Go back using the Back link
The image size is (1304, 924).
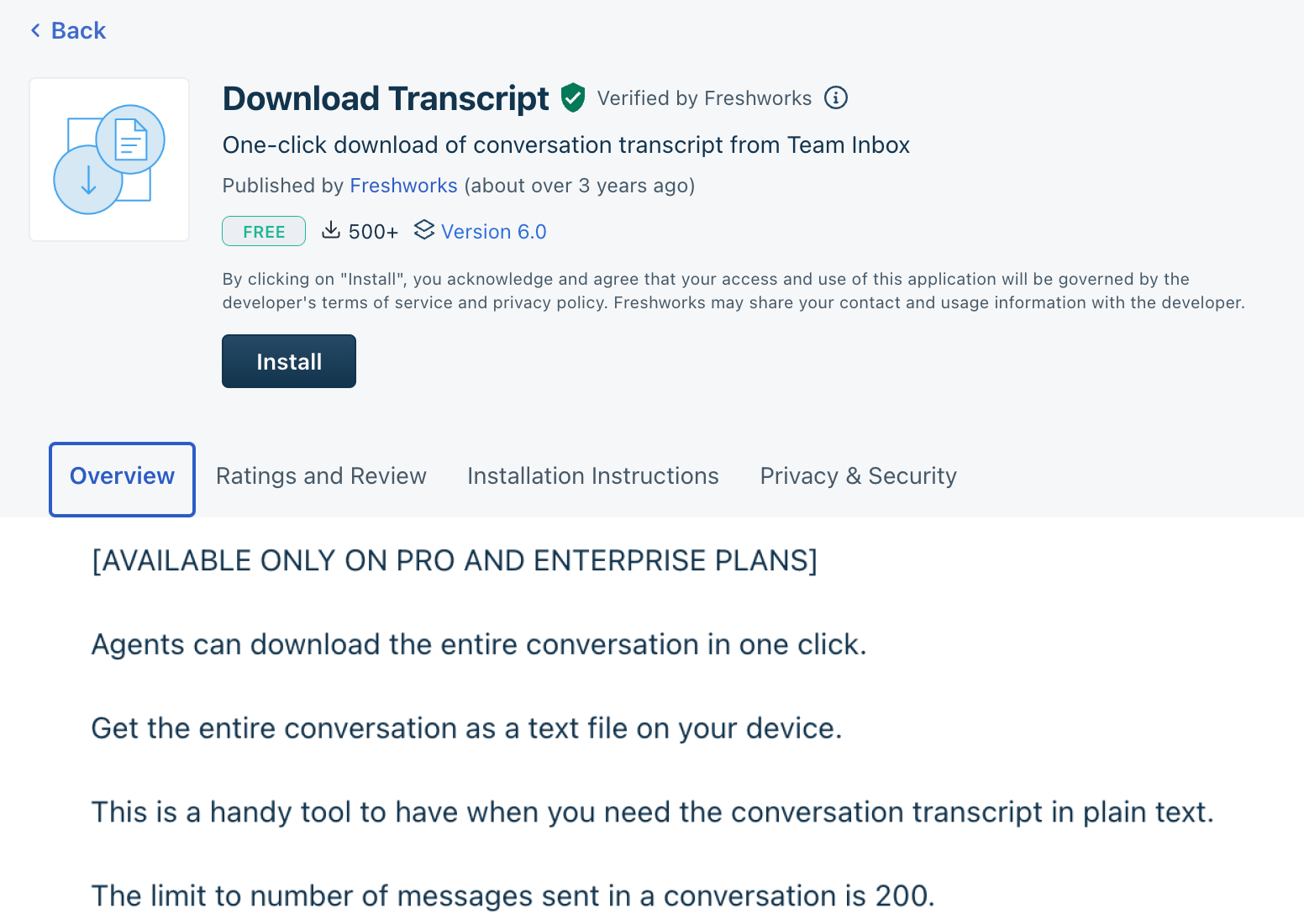(78, 29)
